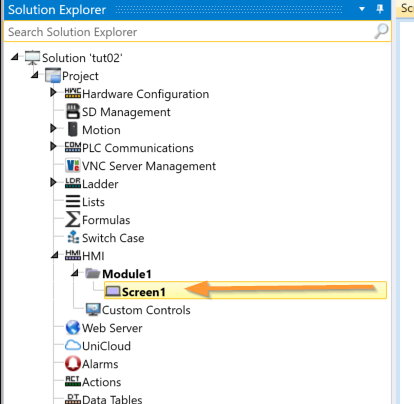This screenshot has height=404, width=414.
Task: Toggle the Solution Explorer pin icon
Action: coord(380,9)
